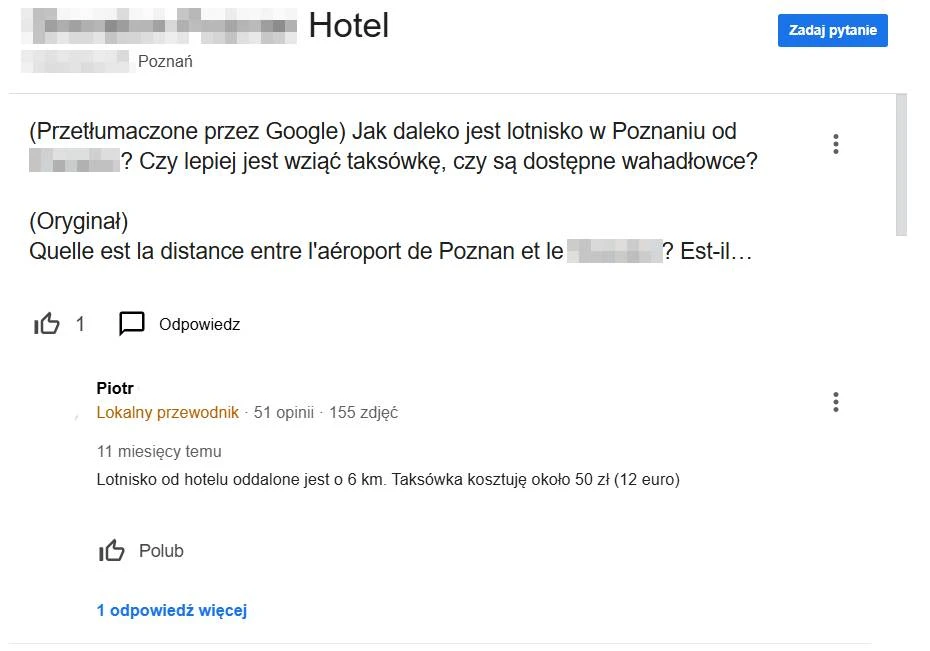Click Piotr's answer about the 6 km distance
The width and height of the screenshot is (930, 651).
[x=388, y=479]
